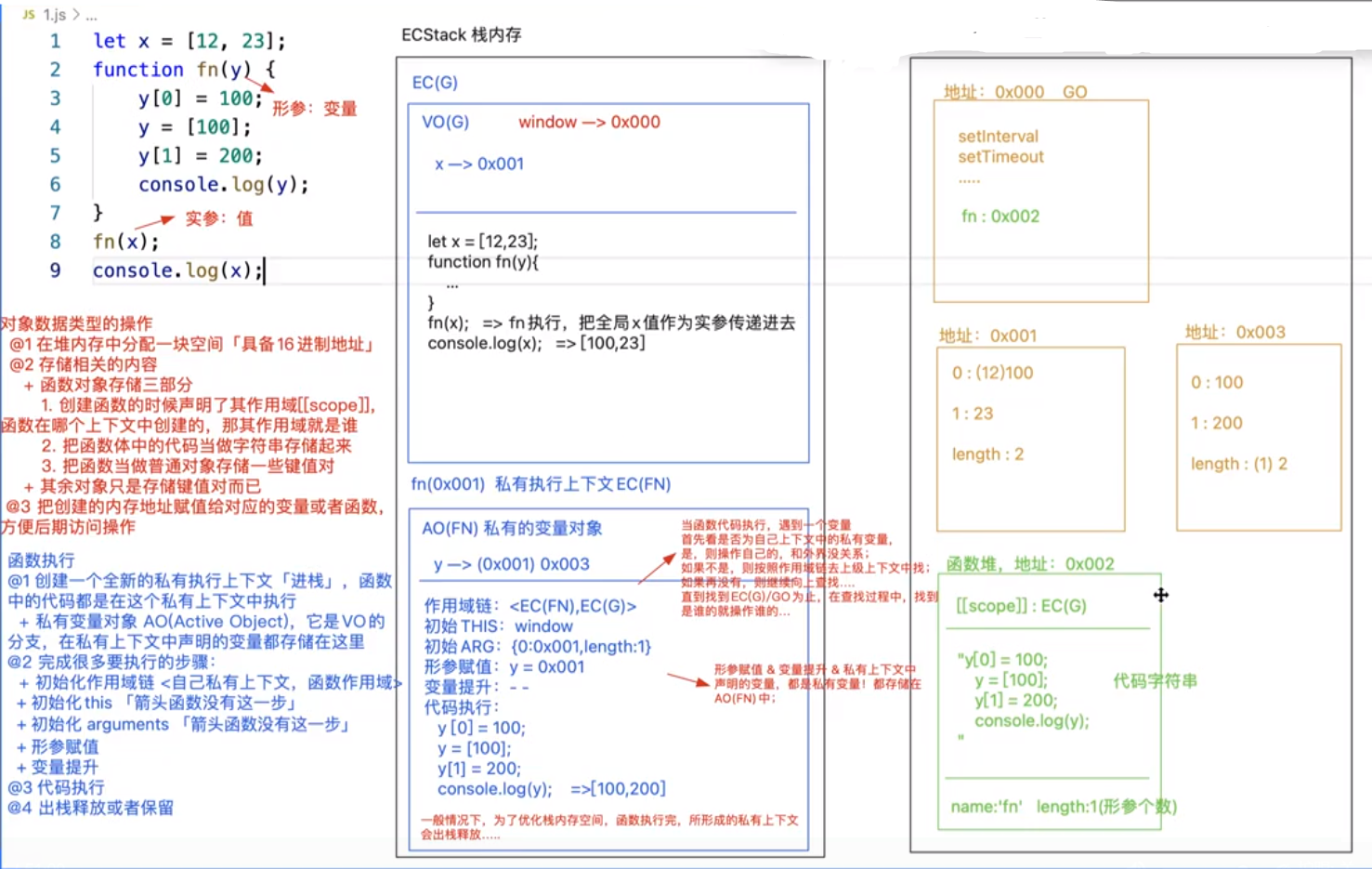Click the "初始THIS: window" line
Viewport: 1372px width, 869px height.
coord(498,626)
